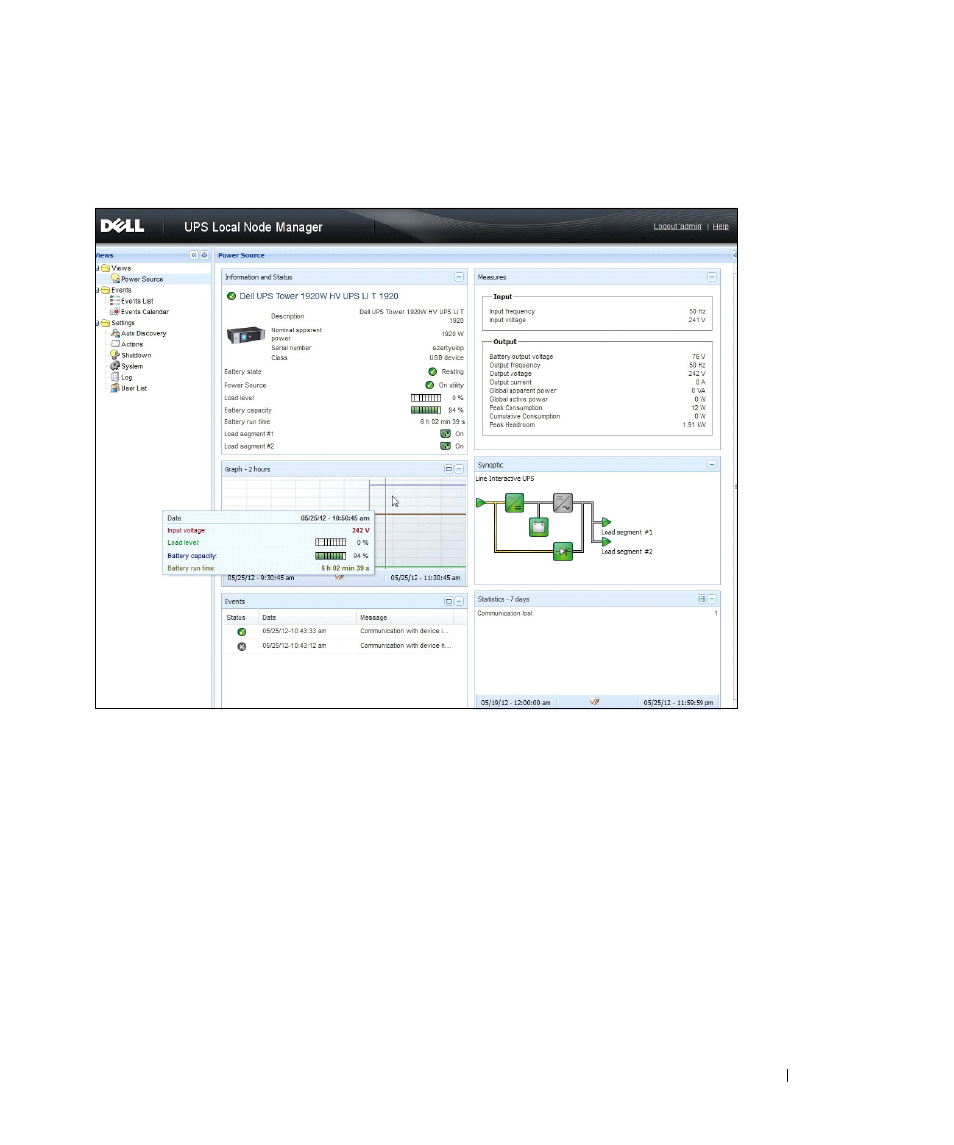
Task: Maximize the Events panel
Action: (449, 602)
